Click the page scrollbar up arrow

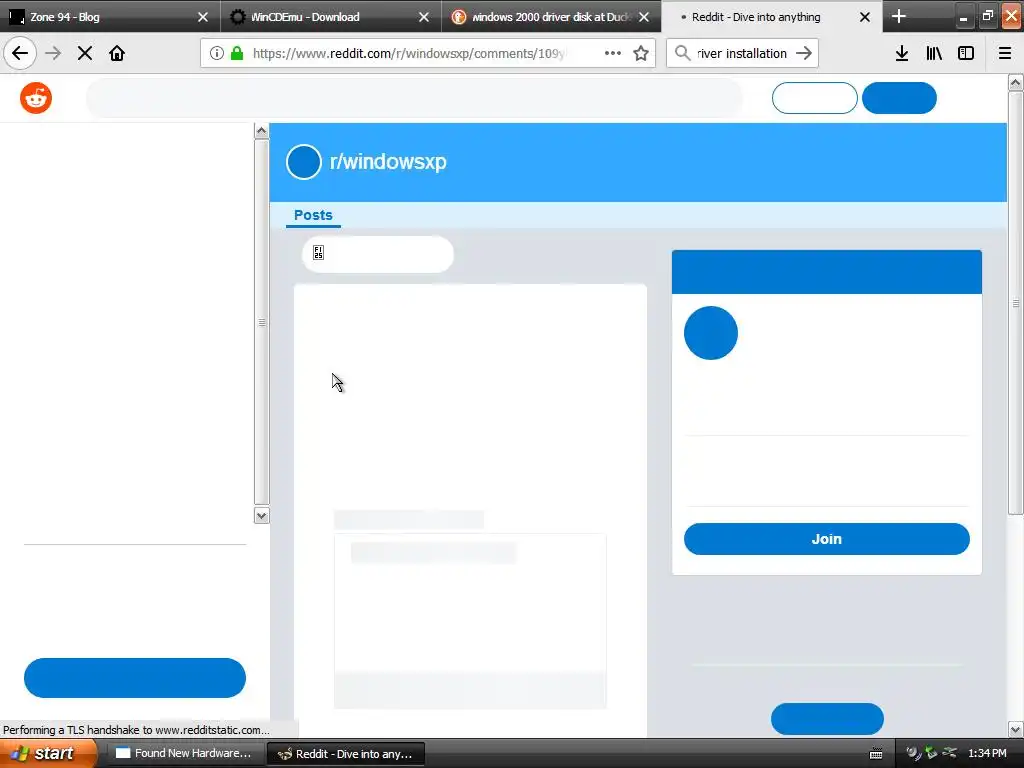click(1016, 82)
